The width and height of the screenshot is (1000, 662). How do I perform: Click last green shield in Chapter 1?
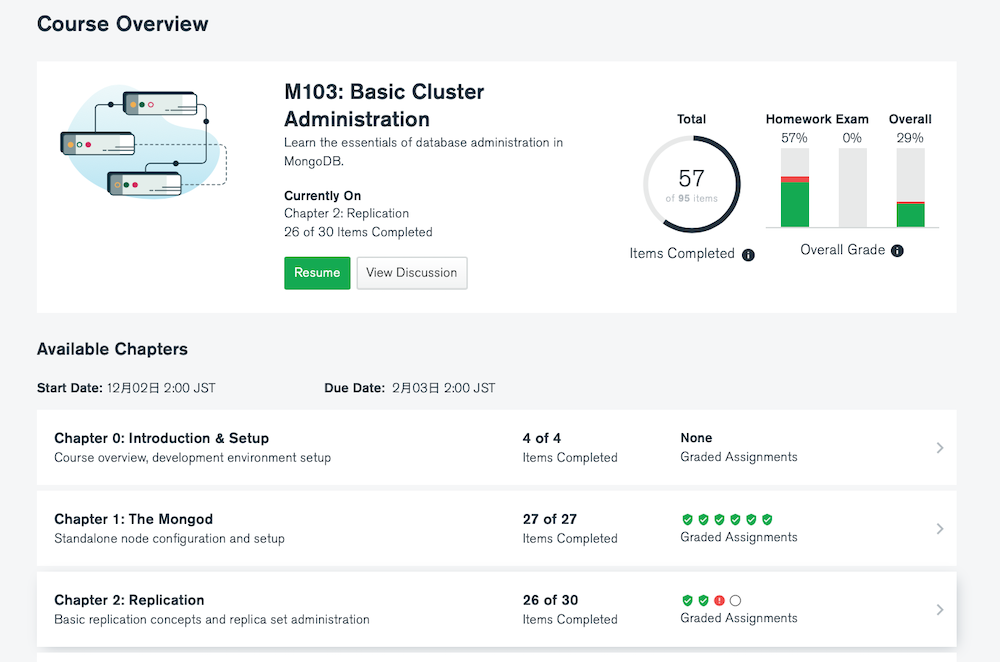[x=767, y=519]
